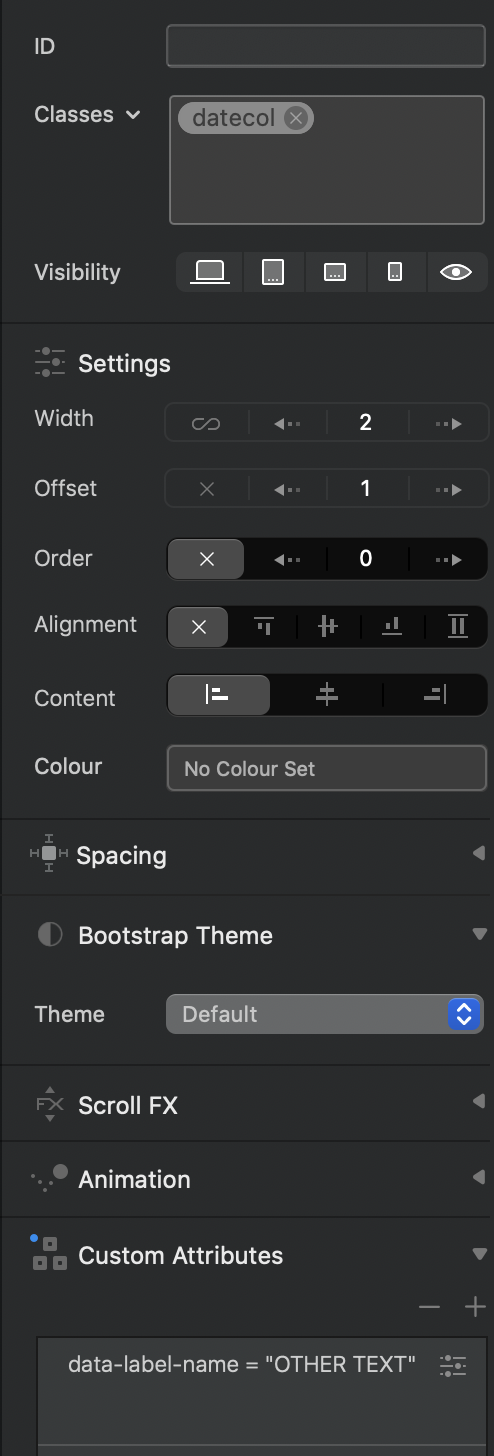The width and height of the screenshot is (494, 1456).
Task: Increase the Offset value with right arrow
Action: (x=448, y=490)
